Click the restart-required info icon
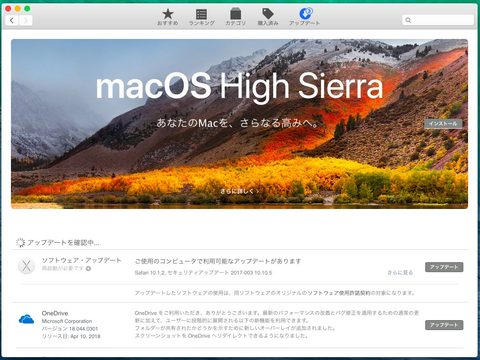The image size is (480, 360). (x=88, y=268)
